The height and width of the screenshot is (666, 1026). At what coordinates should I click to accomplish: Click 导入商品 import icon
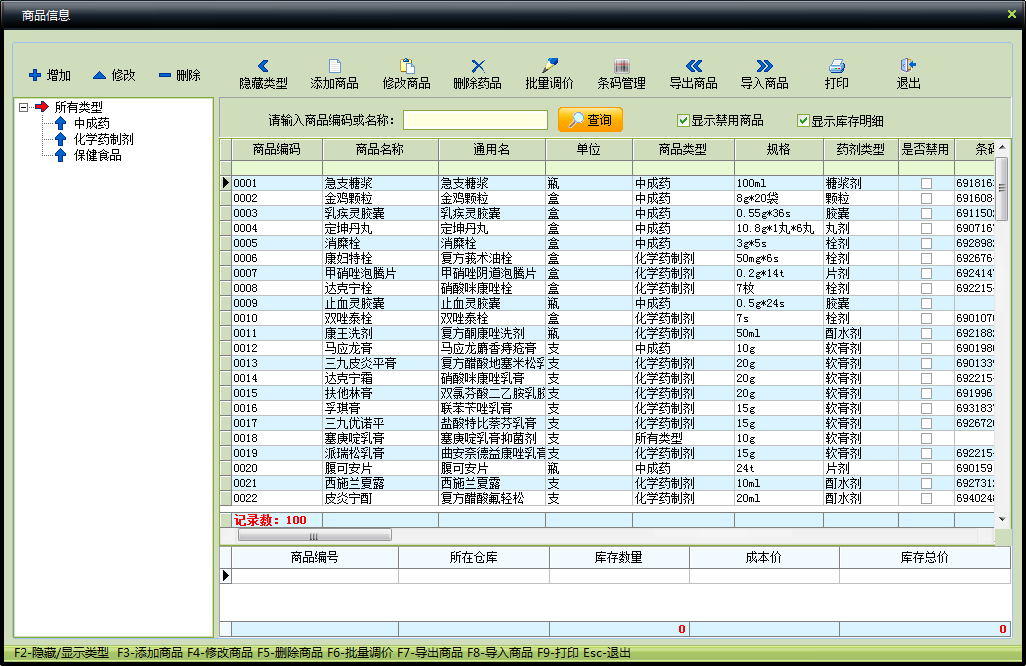click(765, 66)
